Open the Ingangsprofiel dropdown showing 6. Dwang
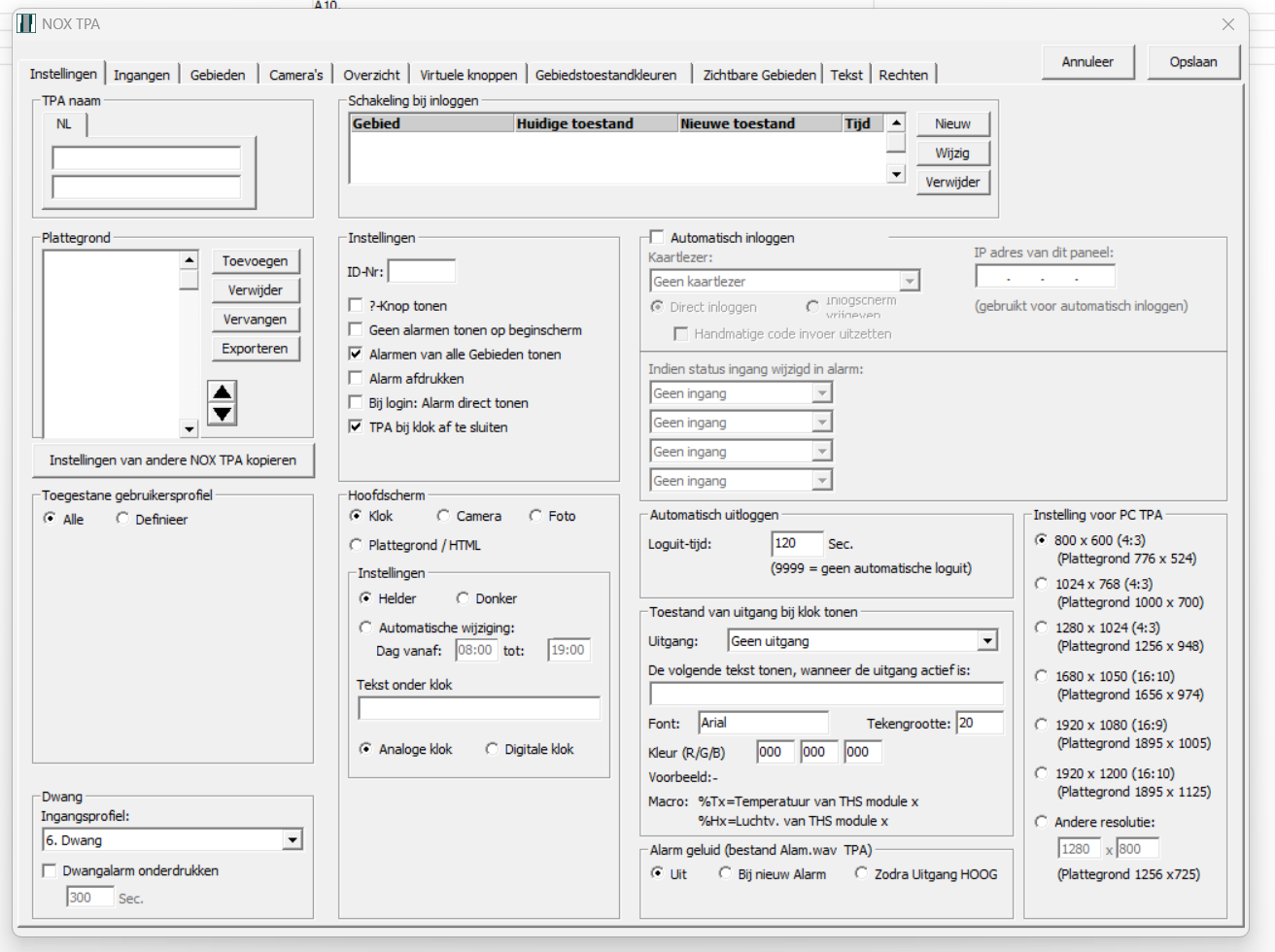The width and height of the screenshot is (1275, 952). click(293, 839)
